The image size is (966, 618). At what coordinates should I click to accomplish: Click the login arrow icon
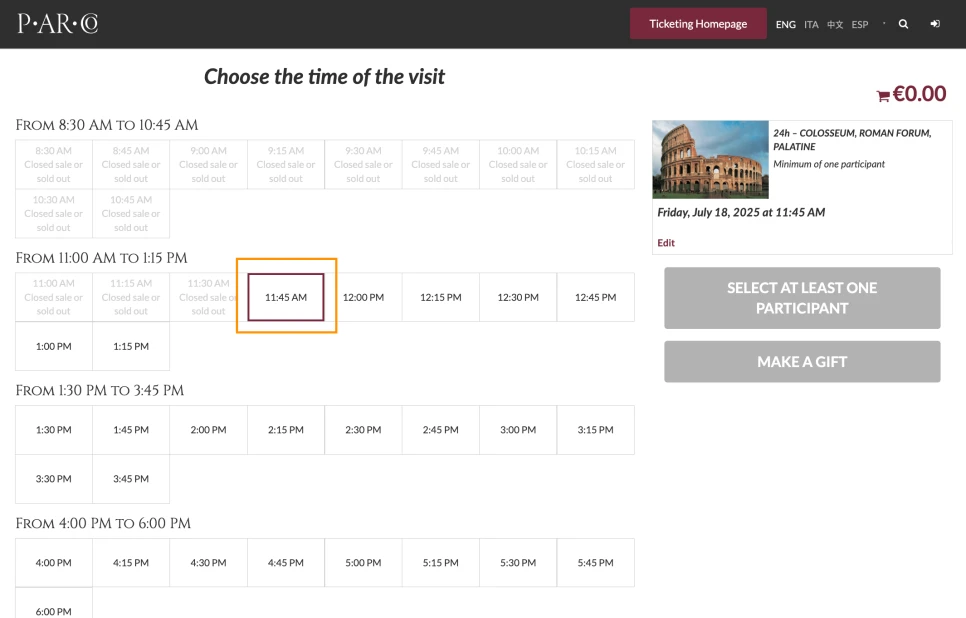point(935,24)
